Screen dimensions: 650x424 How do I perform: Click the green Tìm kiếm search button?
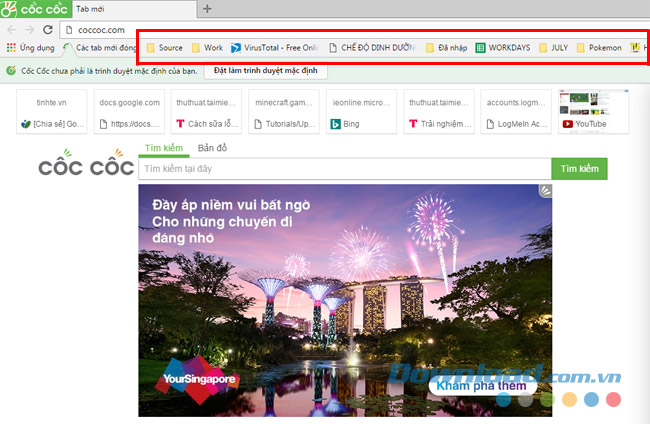coord(579,169)
